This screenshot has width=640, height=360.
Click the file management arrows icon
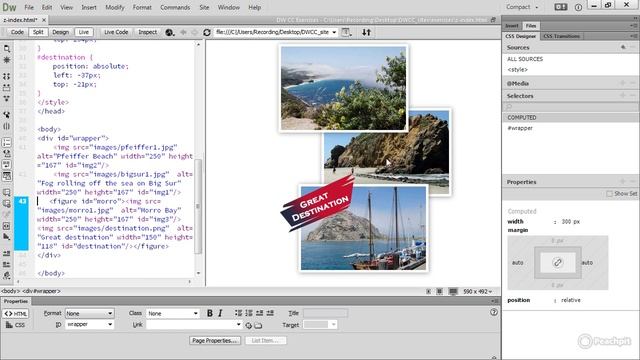[x=367, y=32]
